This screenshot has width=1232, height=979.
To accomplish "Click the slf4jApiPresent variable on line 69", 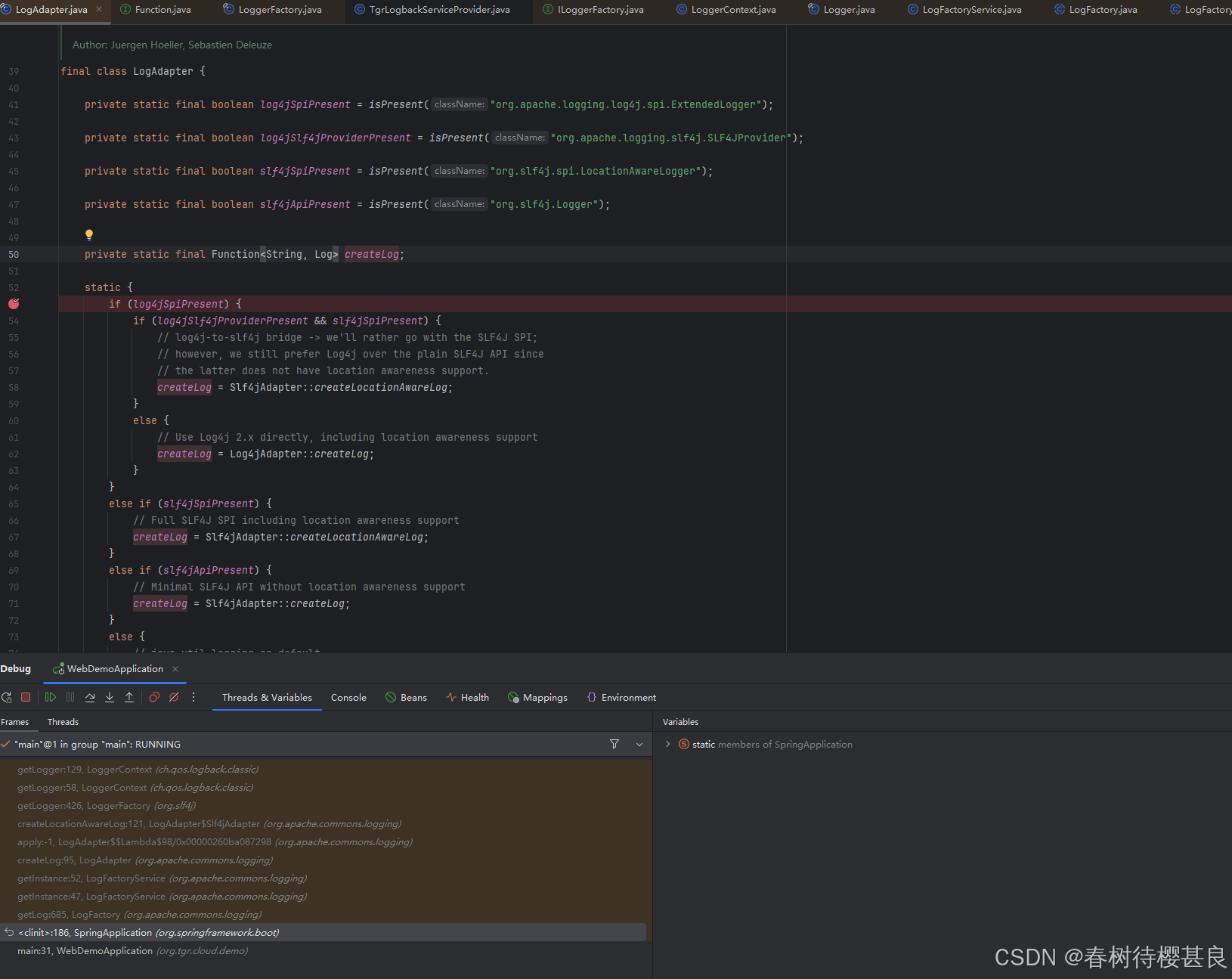I will (209, 570).
